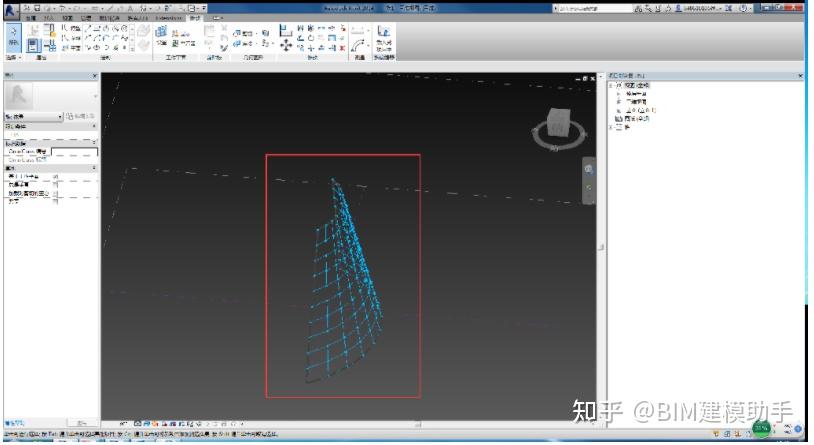Click the ViewCube in the 3D view

pyautogui.click(x=558, y=122)
